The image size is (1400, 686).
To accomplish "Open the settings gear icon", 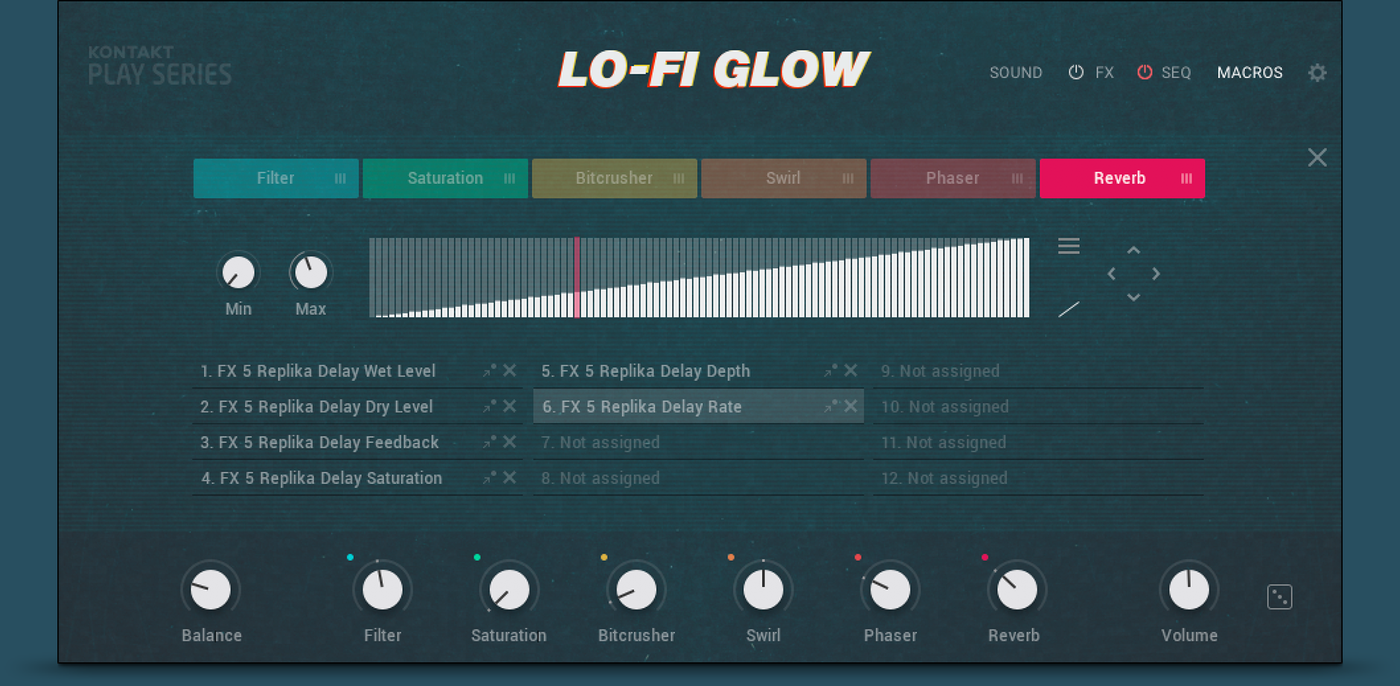I will click(1318, 73).
